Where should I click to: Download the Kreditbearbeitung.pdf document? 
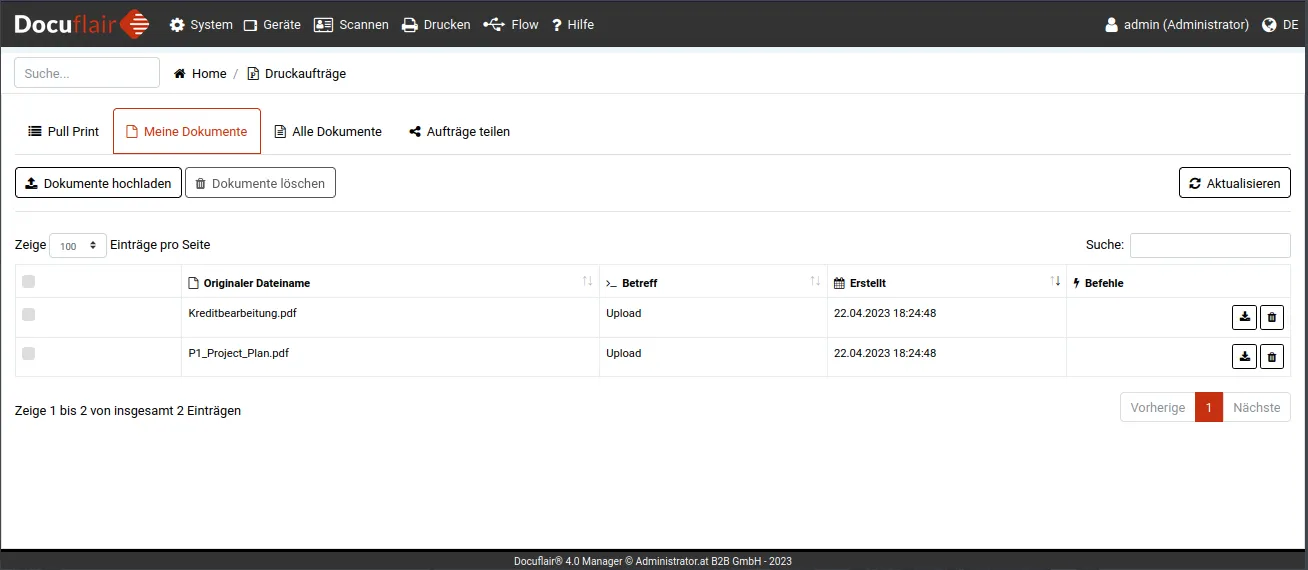[x=1244, y=318]
